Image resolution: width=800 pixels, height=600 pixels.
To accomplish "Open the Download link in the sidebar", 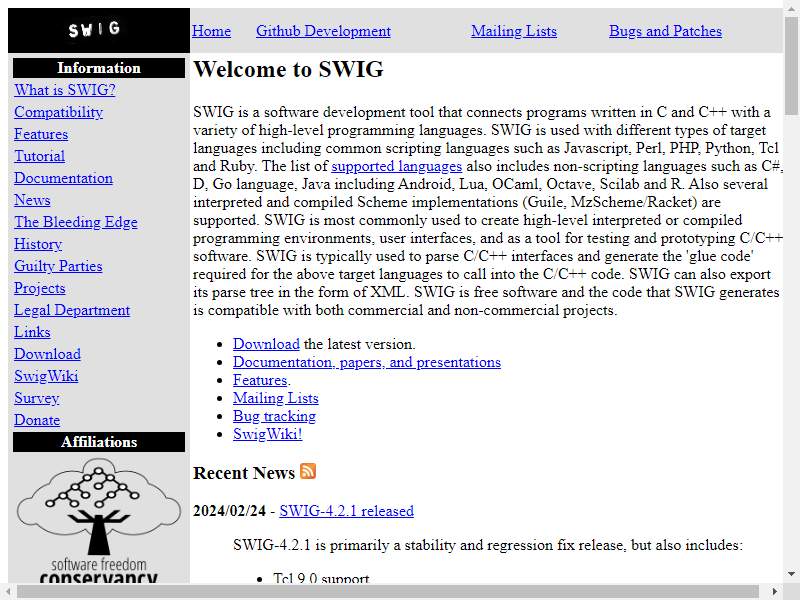I will [47, 354].
